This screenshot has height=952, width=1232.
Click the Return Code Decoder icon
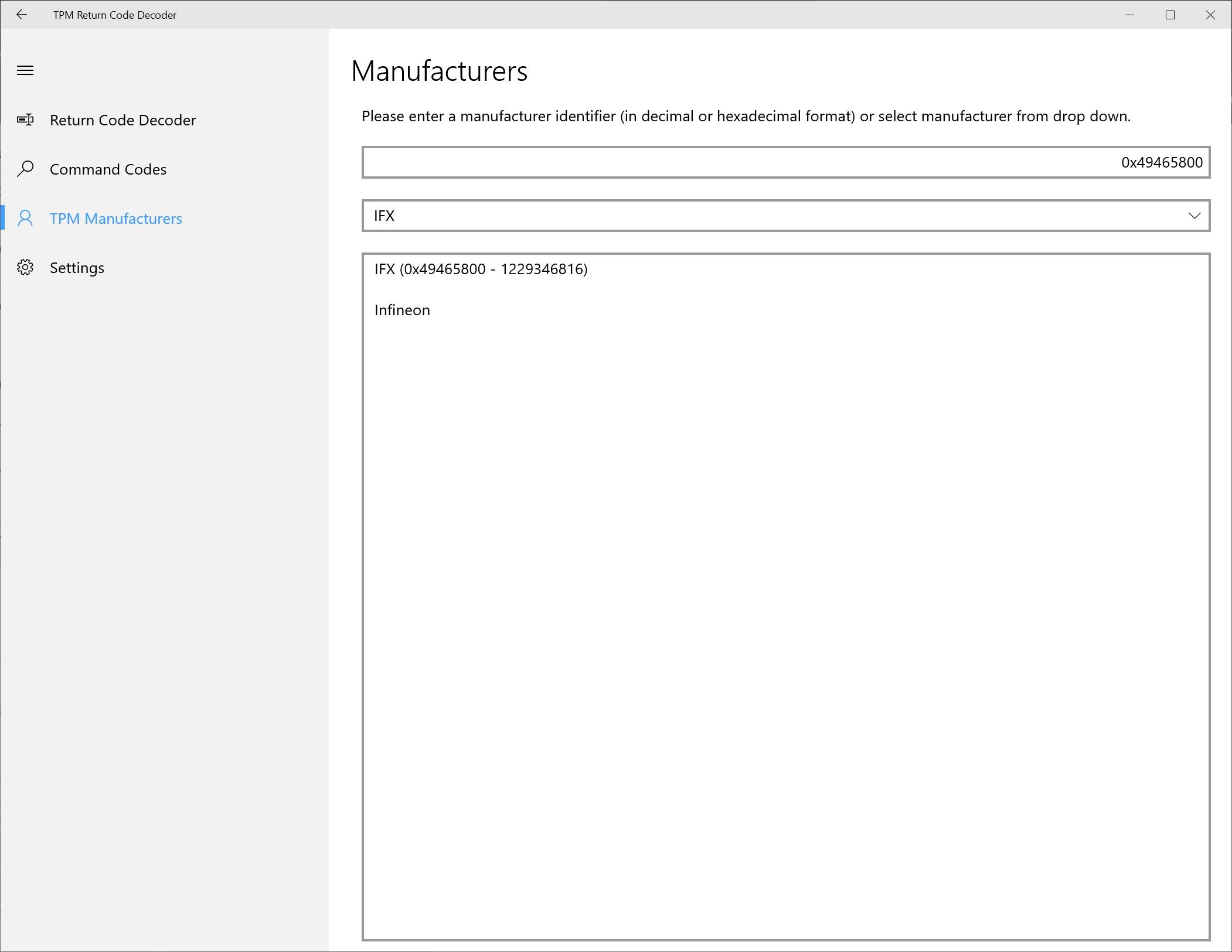[25, 120]
